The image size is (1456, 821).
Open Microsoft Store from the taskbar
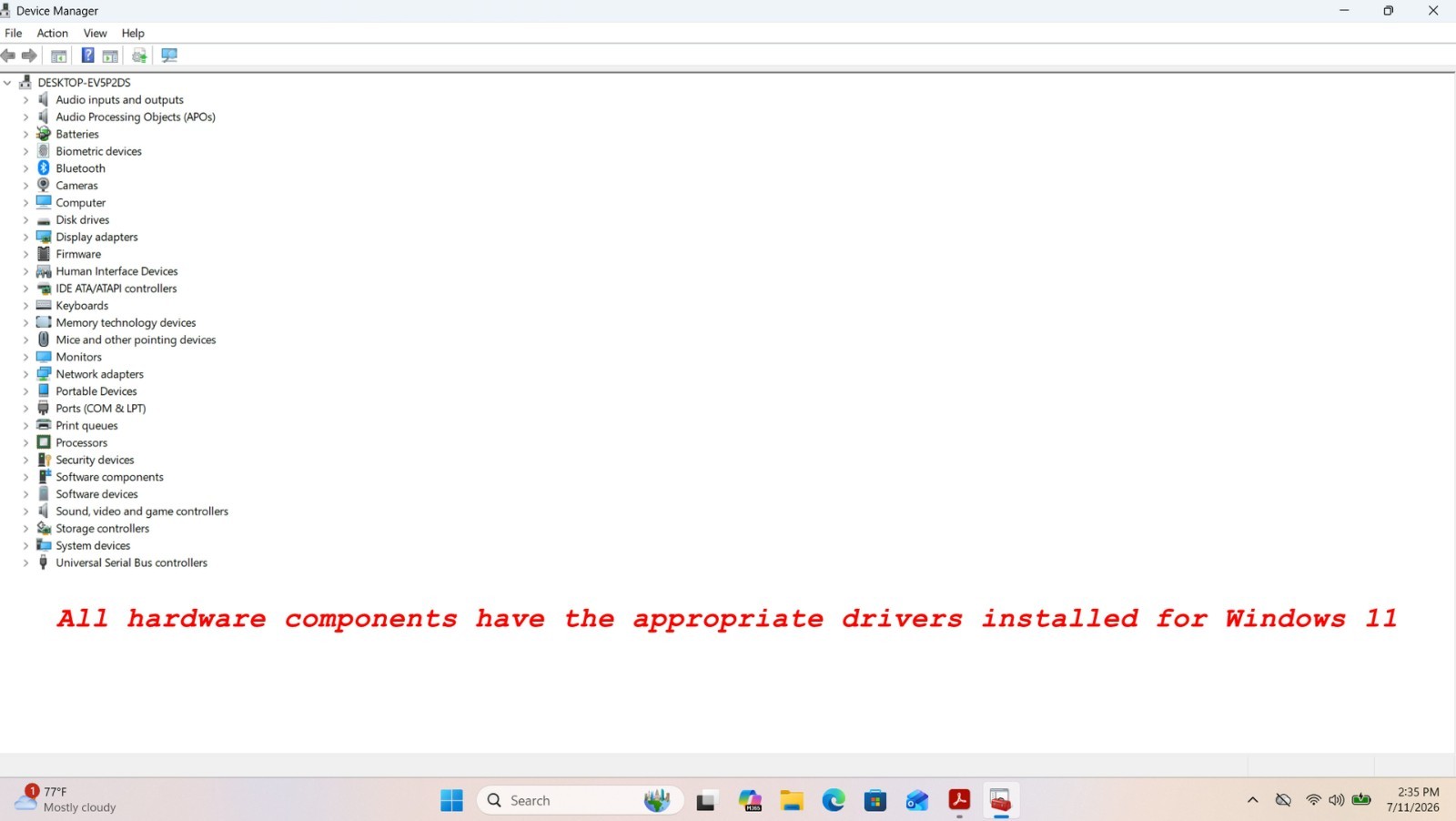pos(875,800)
